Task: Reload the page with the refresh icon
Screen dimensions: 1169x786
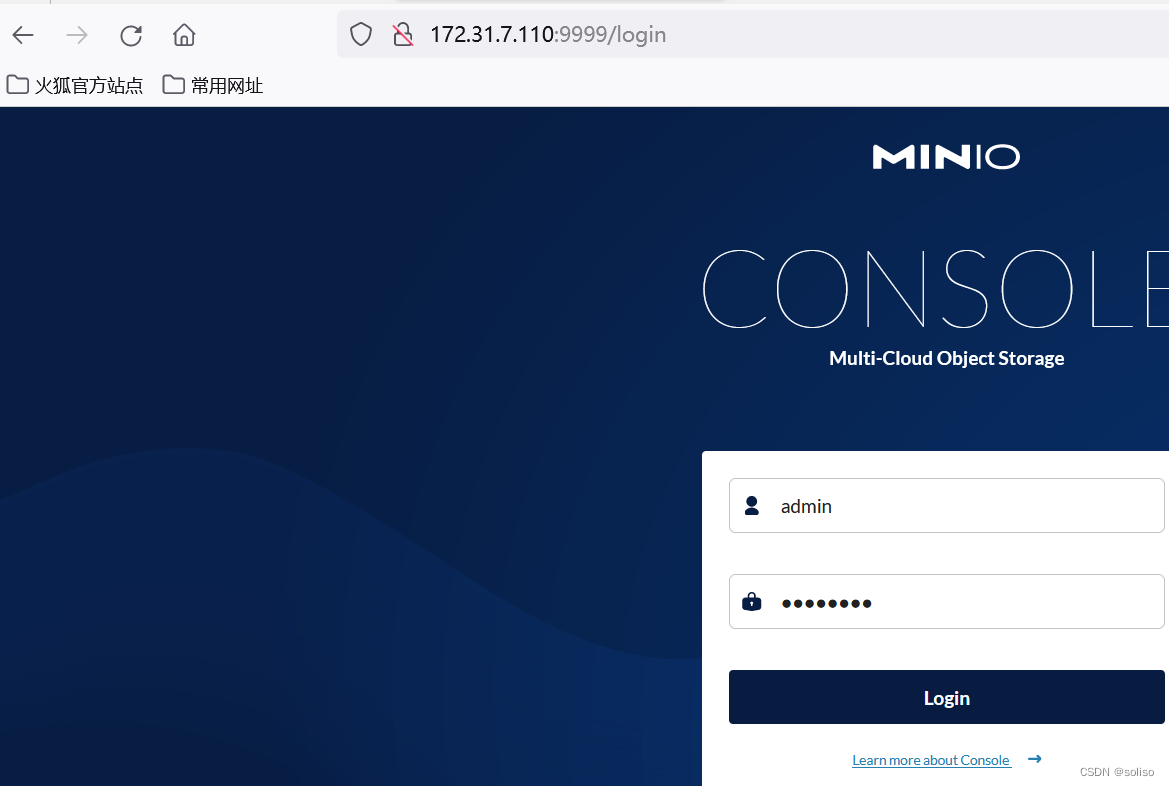Action: point(131,35)
